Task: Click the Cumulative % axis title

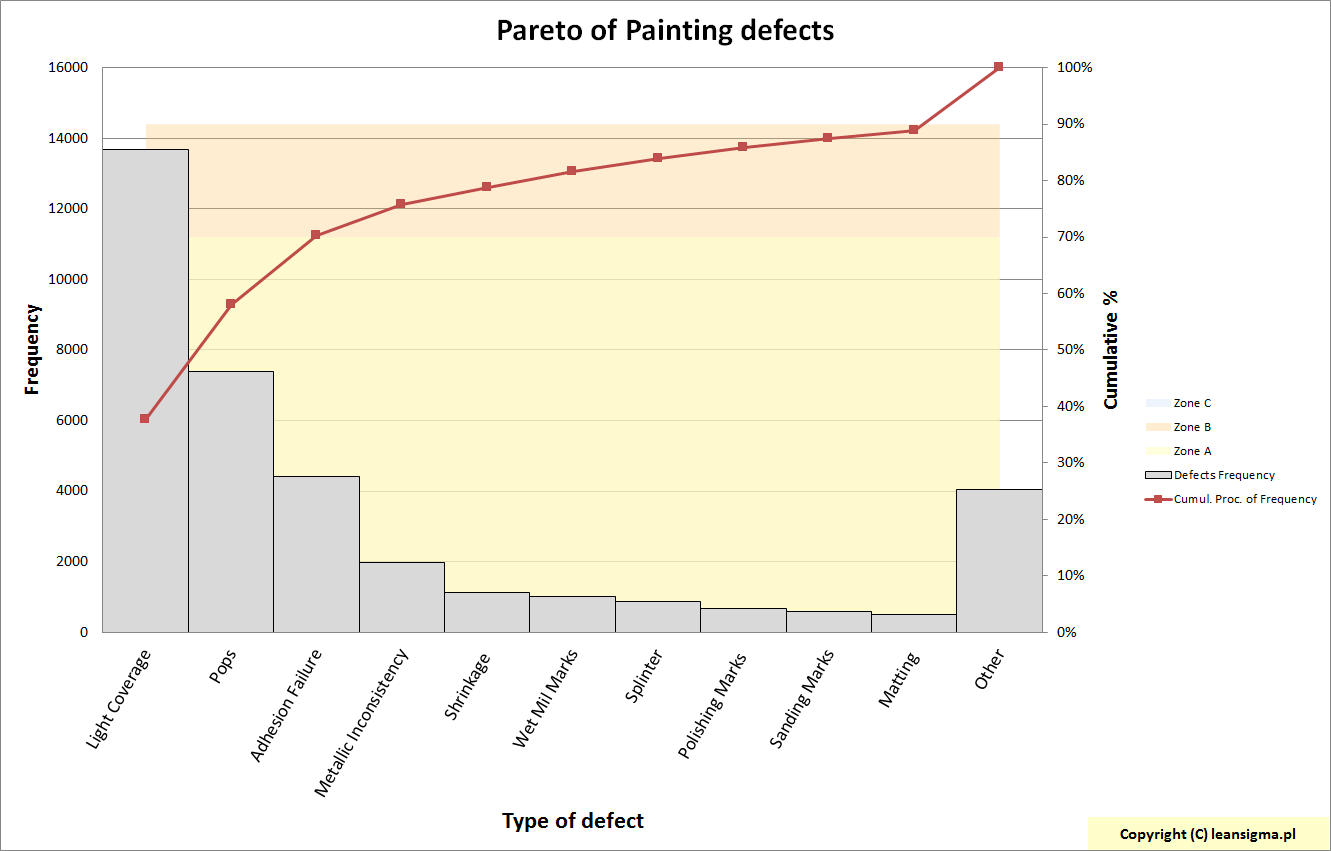Action: pos(1111,349)
